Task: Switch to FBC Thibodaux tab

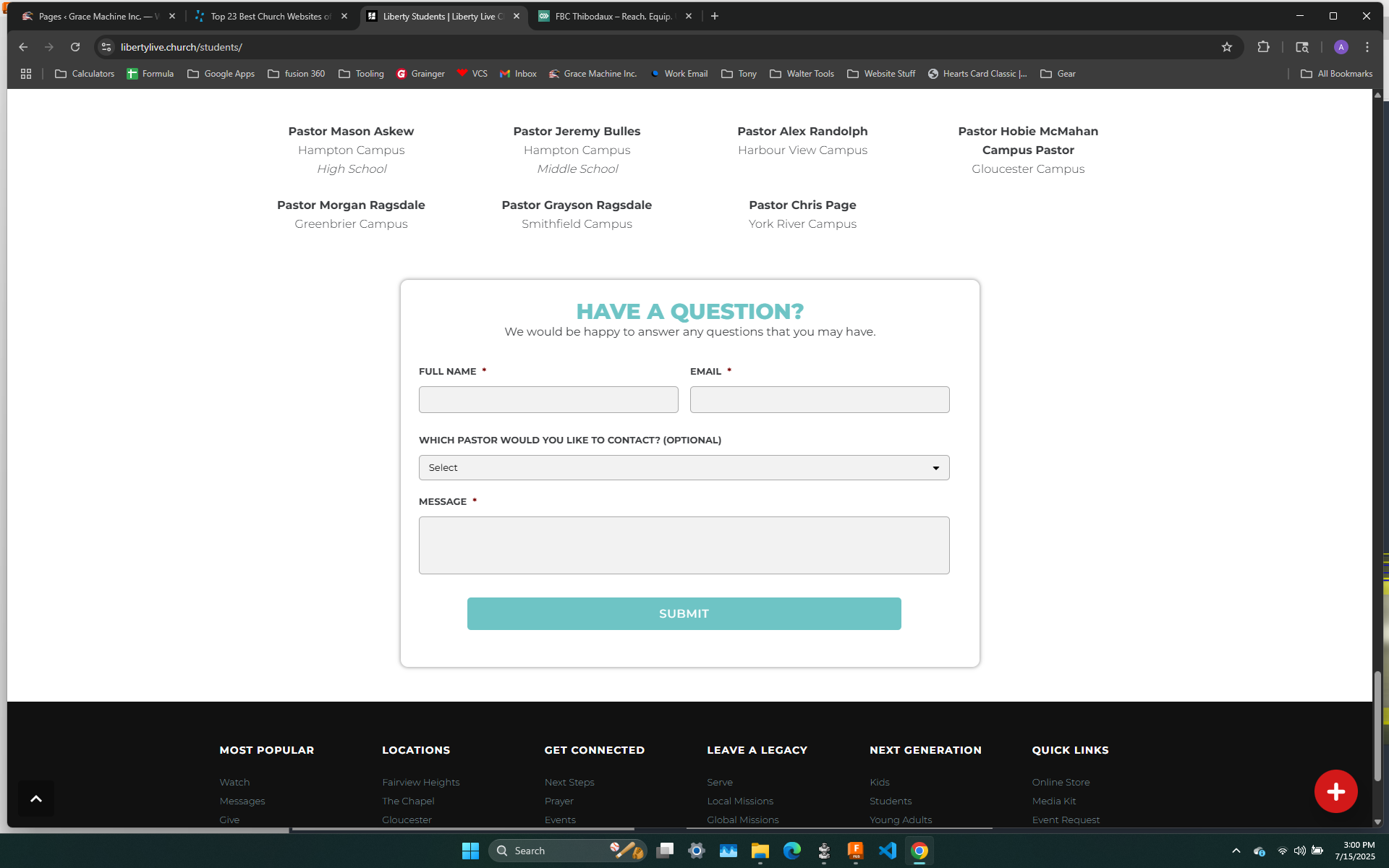Action: point(613,16)
